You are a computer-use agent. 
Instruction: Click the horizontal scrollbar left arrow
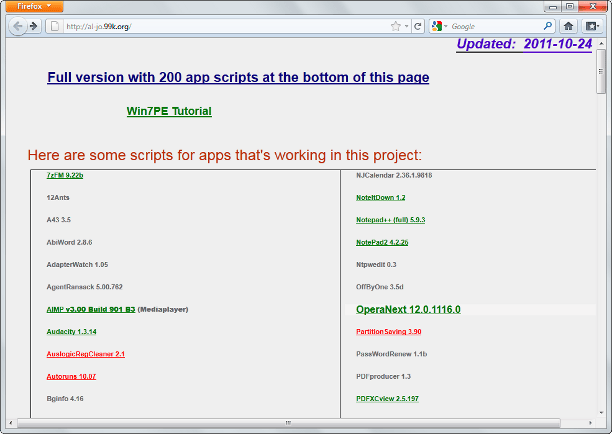pos(11,423)
